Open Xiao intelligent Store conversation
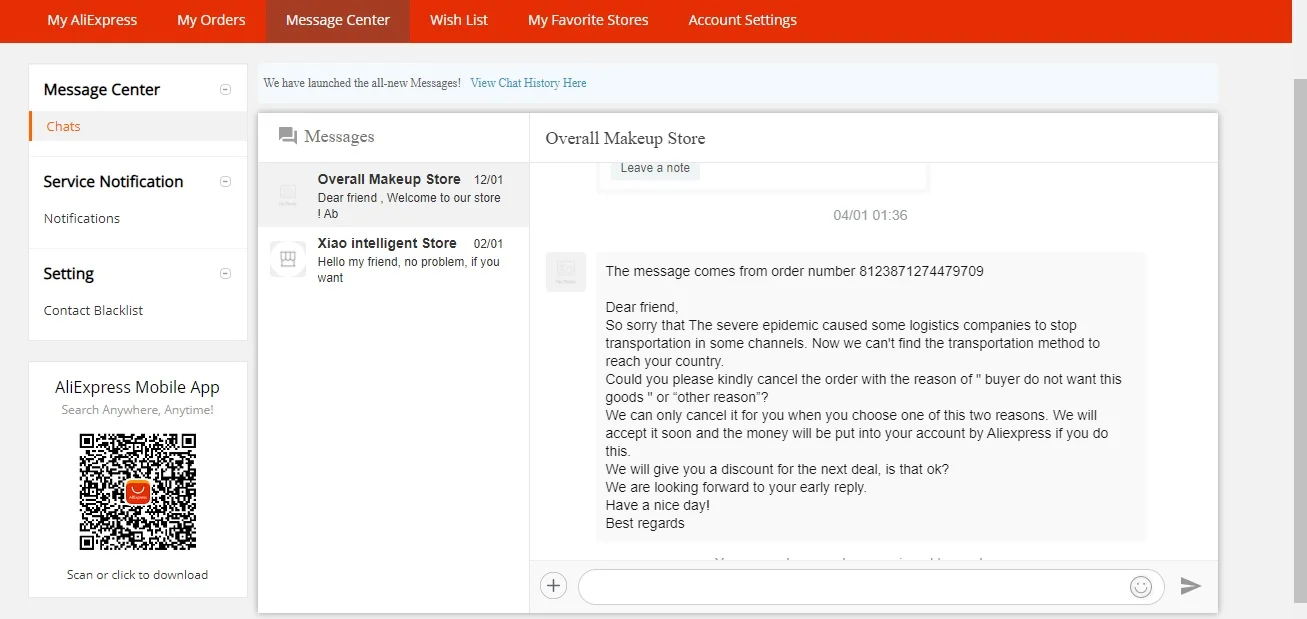Screen dimensions: 1307x619 (x=393, y=259)
